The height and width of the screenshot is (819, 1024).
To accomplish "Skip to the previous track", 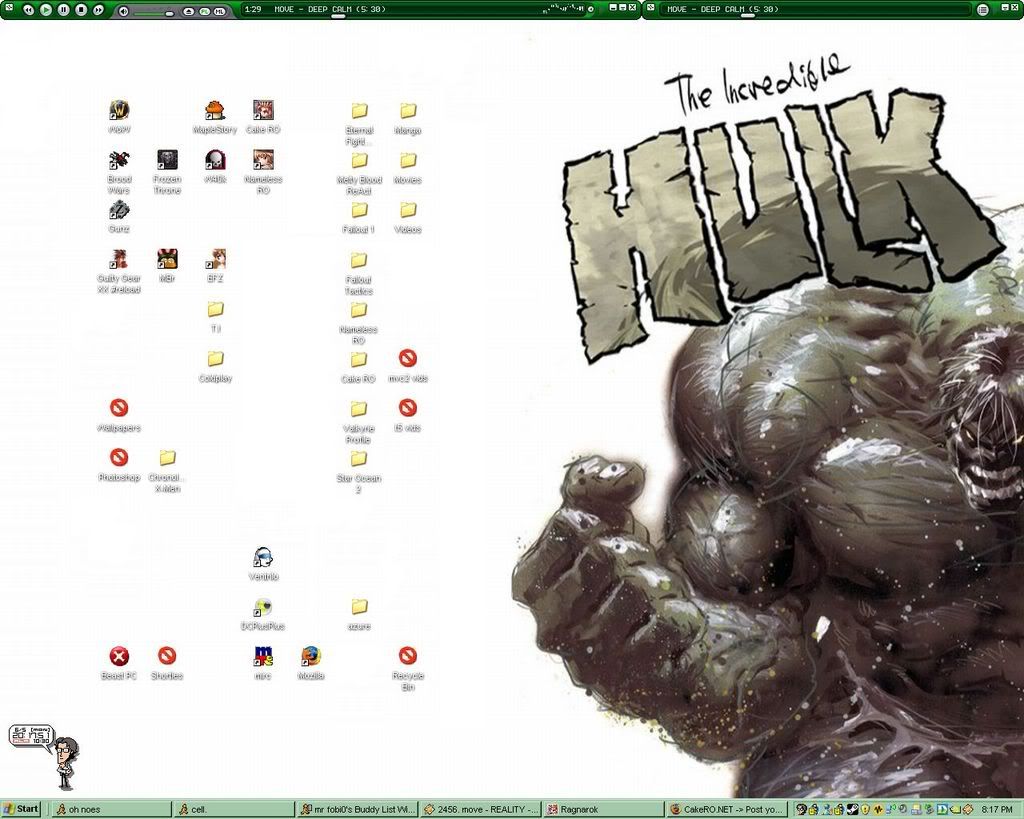I will (28, 9).
